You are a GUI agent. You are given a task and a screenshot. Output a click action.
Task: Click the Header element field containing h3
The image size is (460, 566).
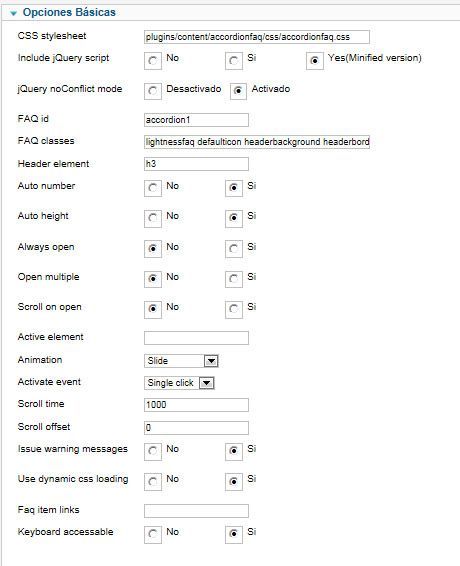click(196, 164)
